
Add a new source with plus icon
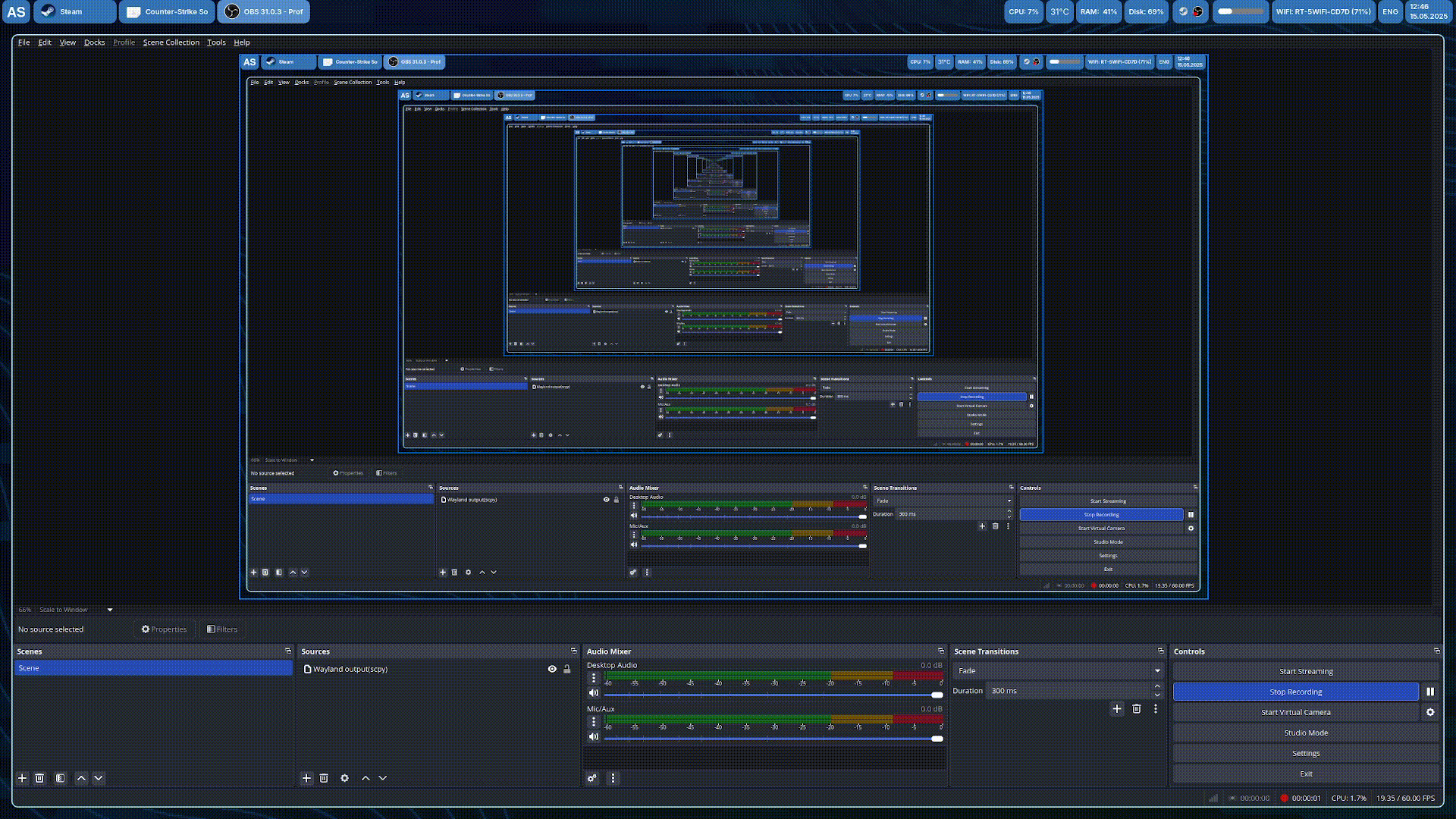tap(306, 778)
